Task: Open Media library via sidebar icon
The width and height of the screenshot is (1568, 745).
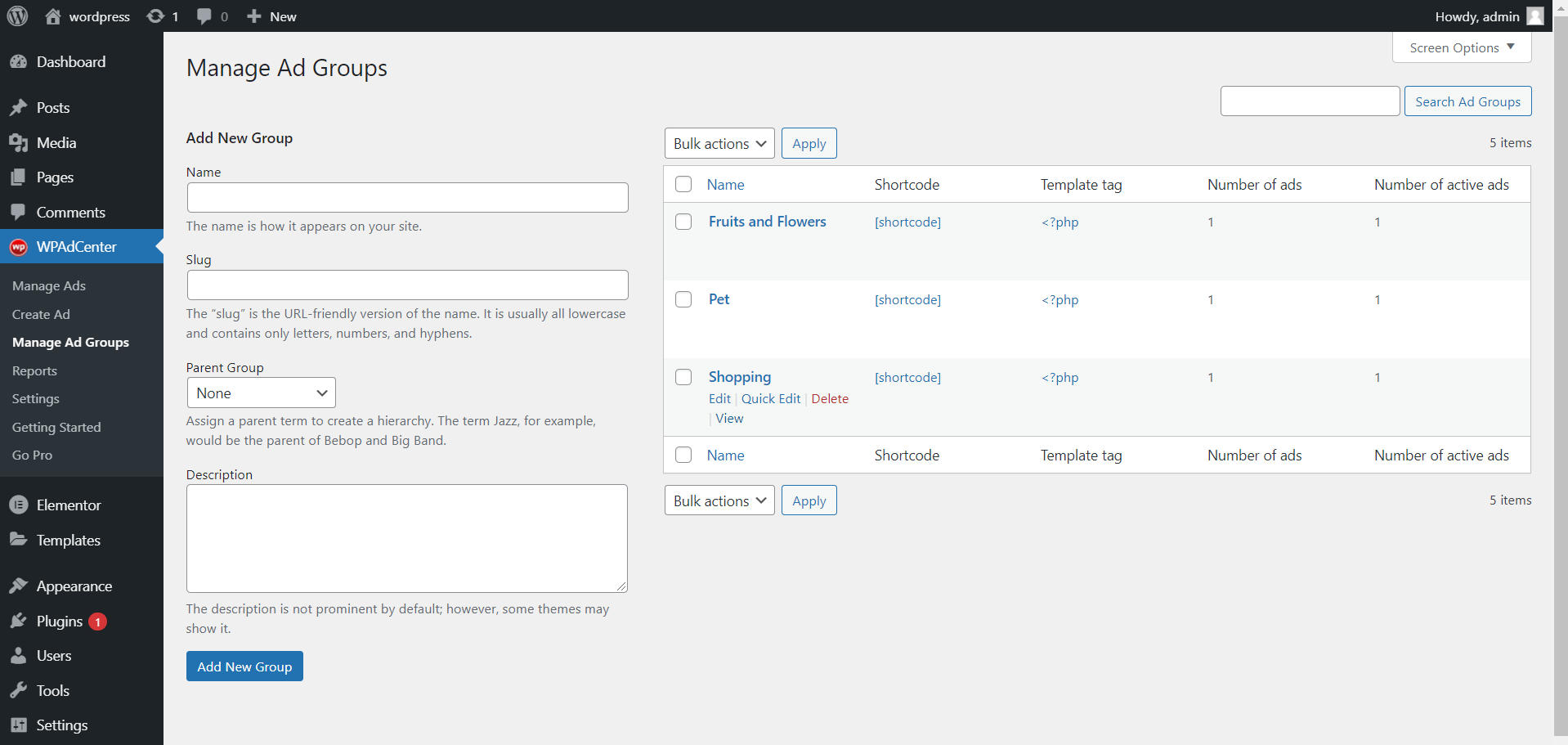Action: pyautogui.click(x=19, y=141)
